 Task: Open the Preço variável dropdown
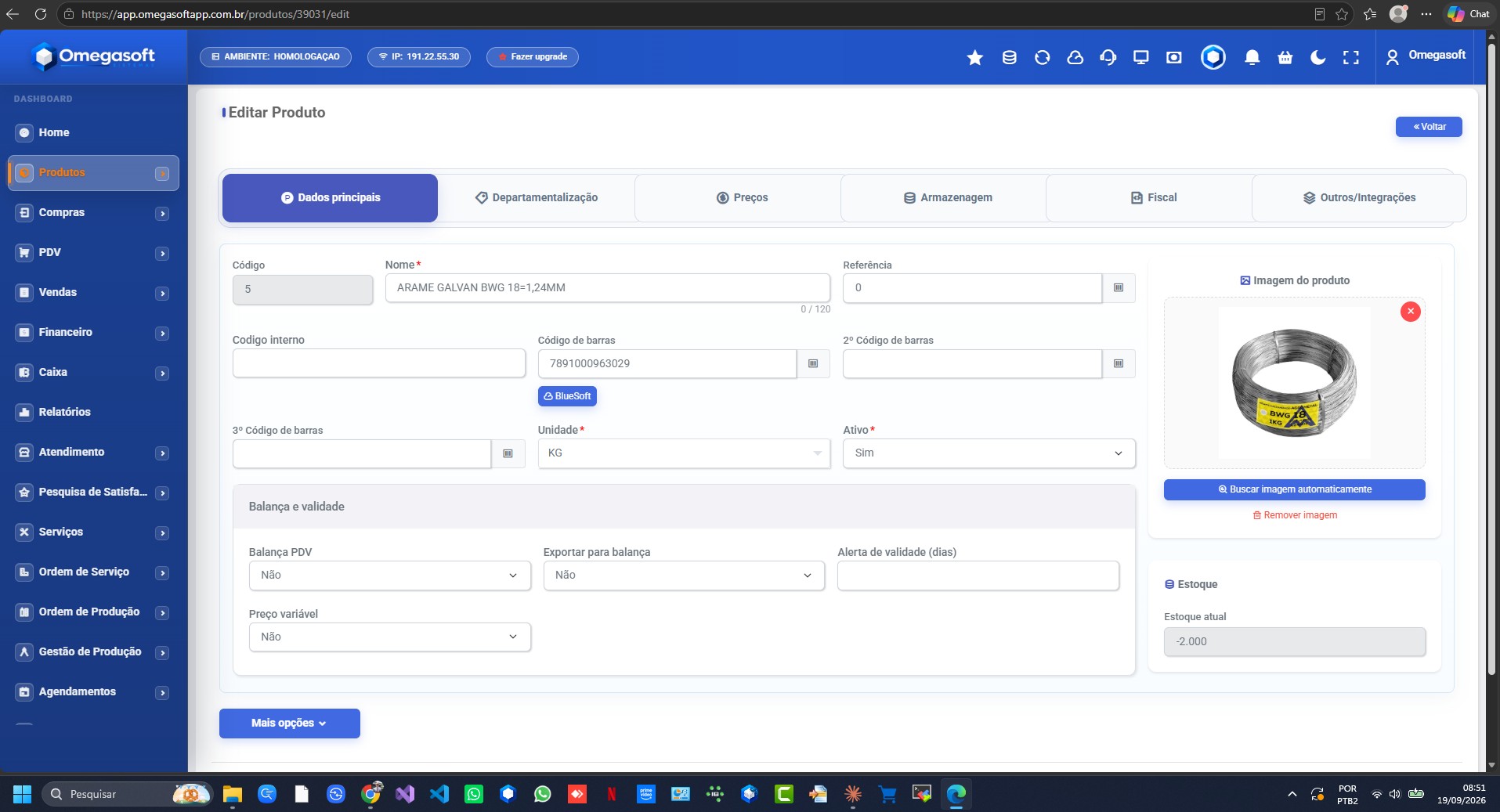click(x=389, y=637)
